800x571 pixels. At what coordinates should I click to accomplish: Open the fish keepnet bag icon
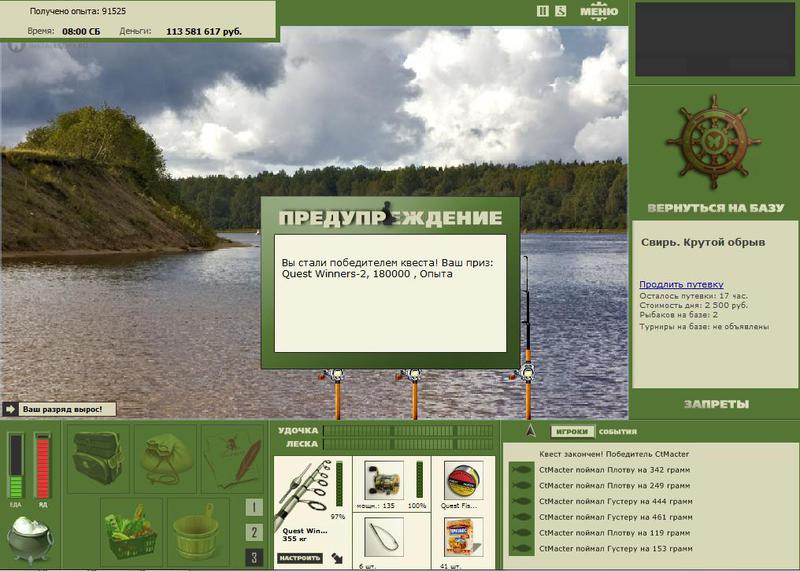point(166,458)
